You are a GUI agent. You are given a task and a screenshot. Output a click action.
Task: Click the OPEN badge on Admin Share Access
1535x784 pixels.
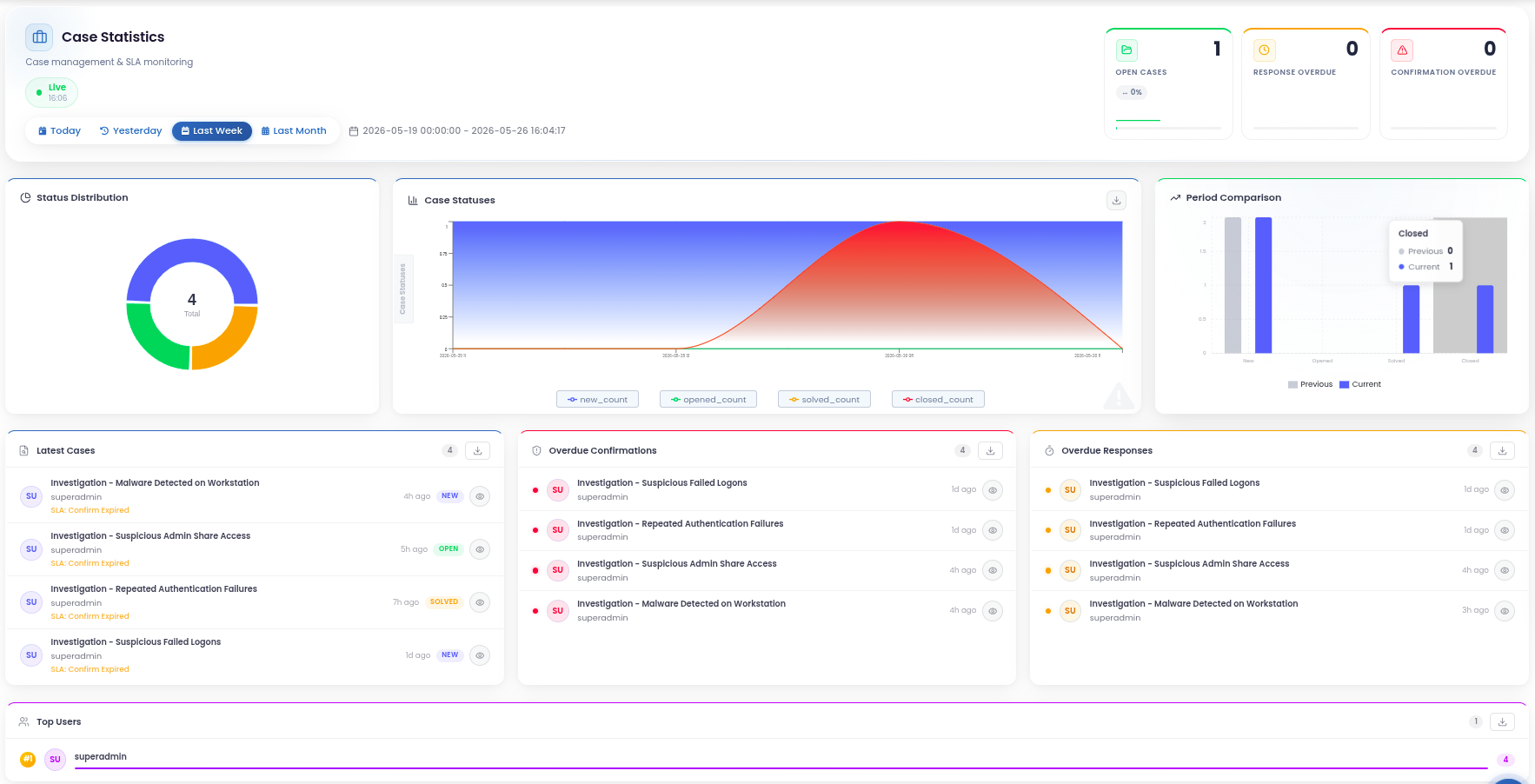(x=449, y=549)
